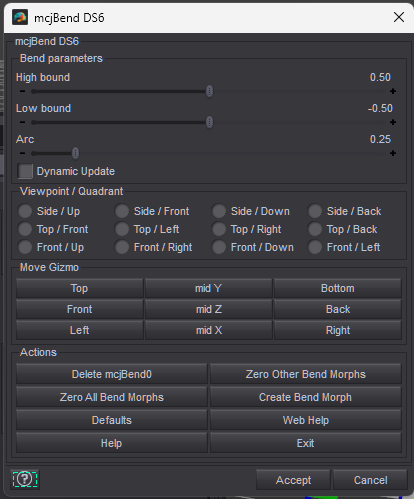Click the Low bound plus icon
The height and width of the screenshot is (499, 414).
pos(393,122)
